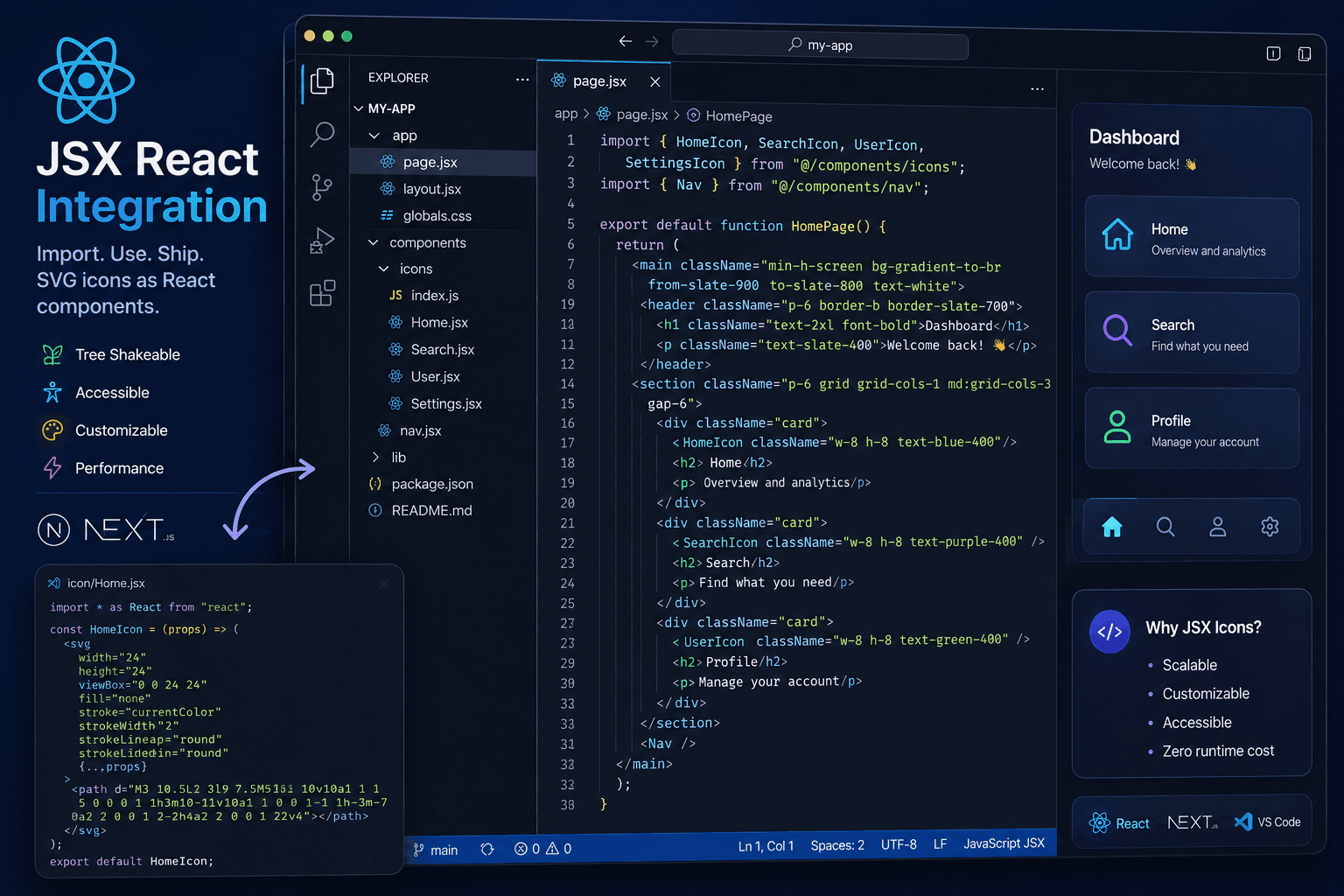Go forward with the navigation arrow
1344x896 pixels.
652,41
